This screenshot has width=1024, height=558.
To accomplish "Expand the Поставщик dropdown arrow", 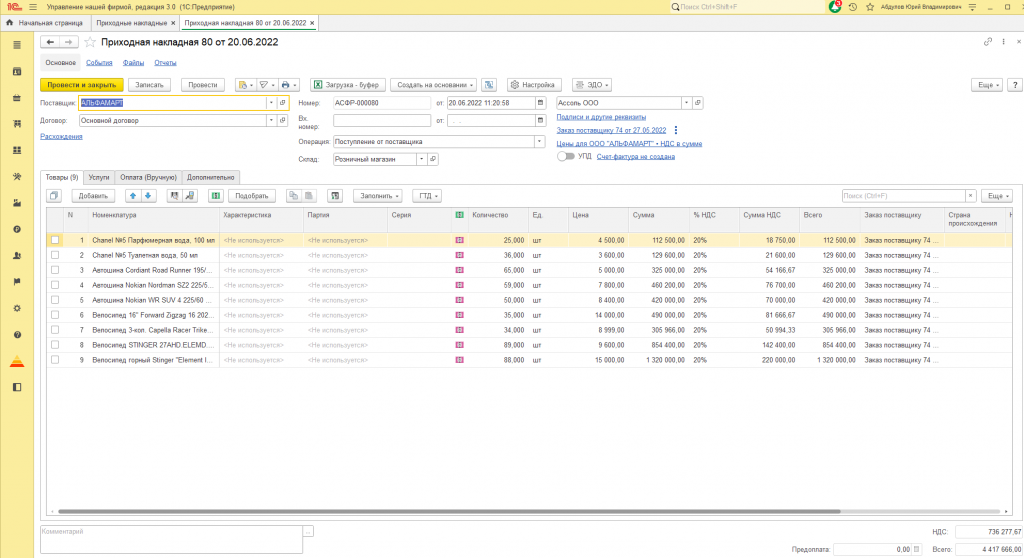I will point(270,103).
